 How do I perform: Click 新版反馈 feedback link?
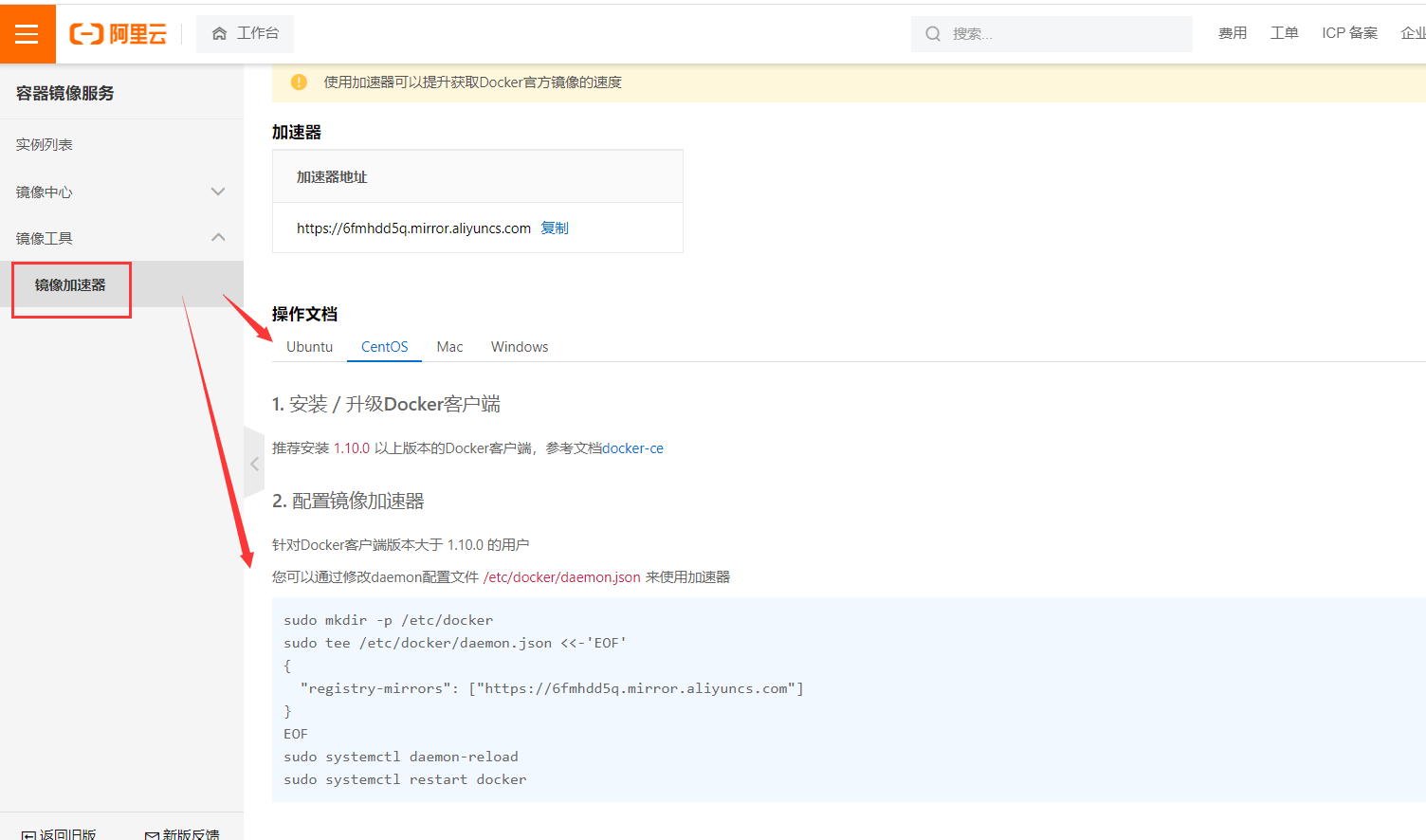[x=182, y=834]
